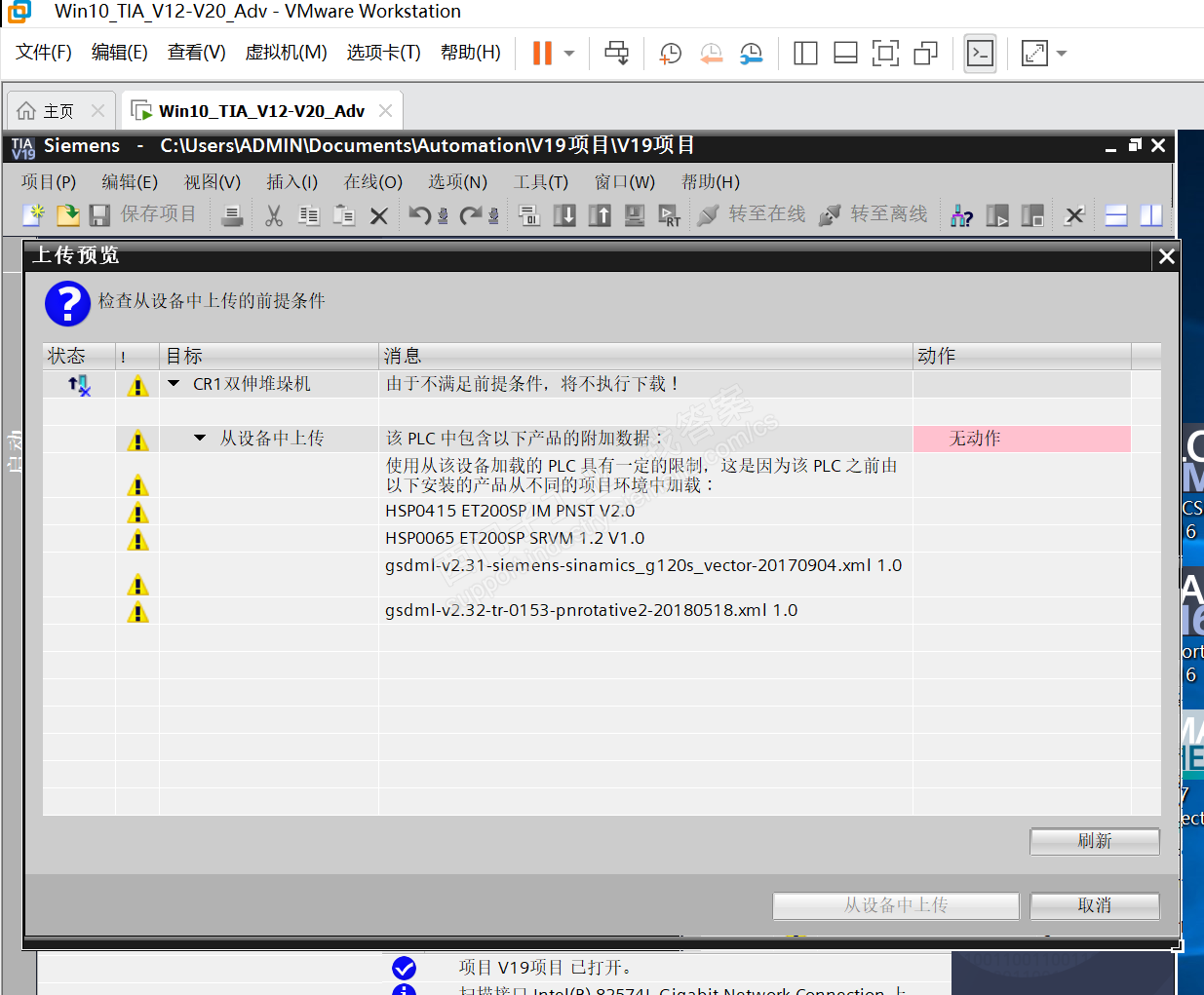Revert to the previous snapshot icon
Image resolution: width=1204 pixels, height=995 pixels.
coord(711,54)
